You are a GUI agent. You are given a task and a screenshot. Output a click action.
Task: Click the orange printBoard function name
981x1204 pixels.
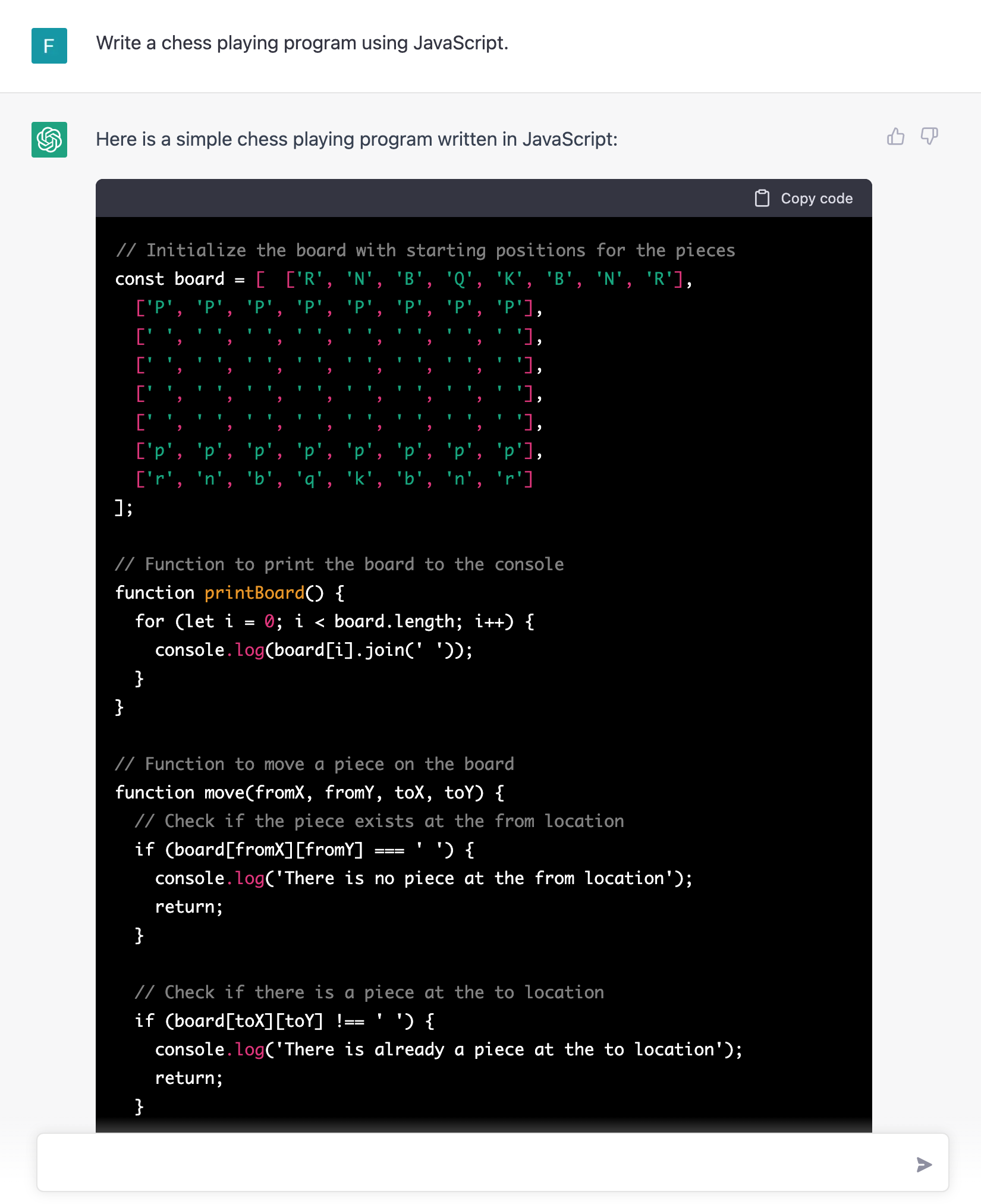click(254, 593)
